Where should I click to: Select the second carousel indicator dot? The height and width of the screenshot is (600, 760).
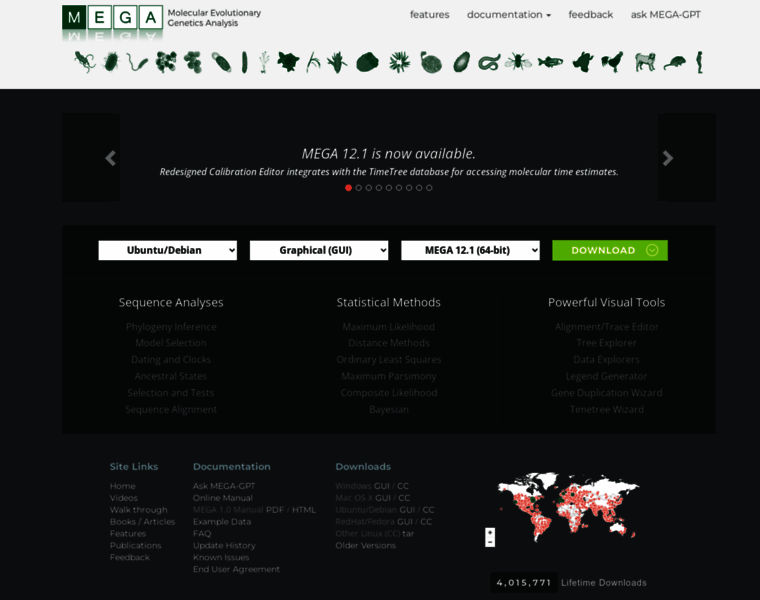click(x=359, y=188)
